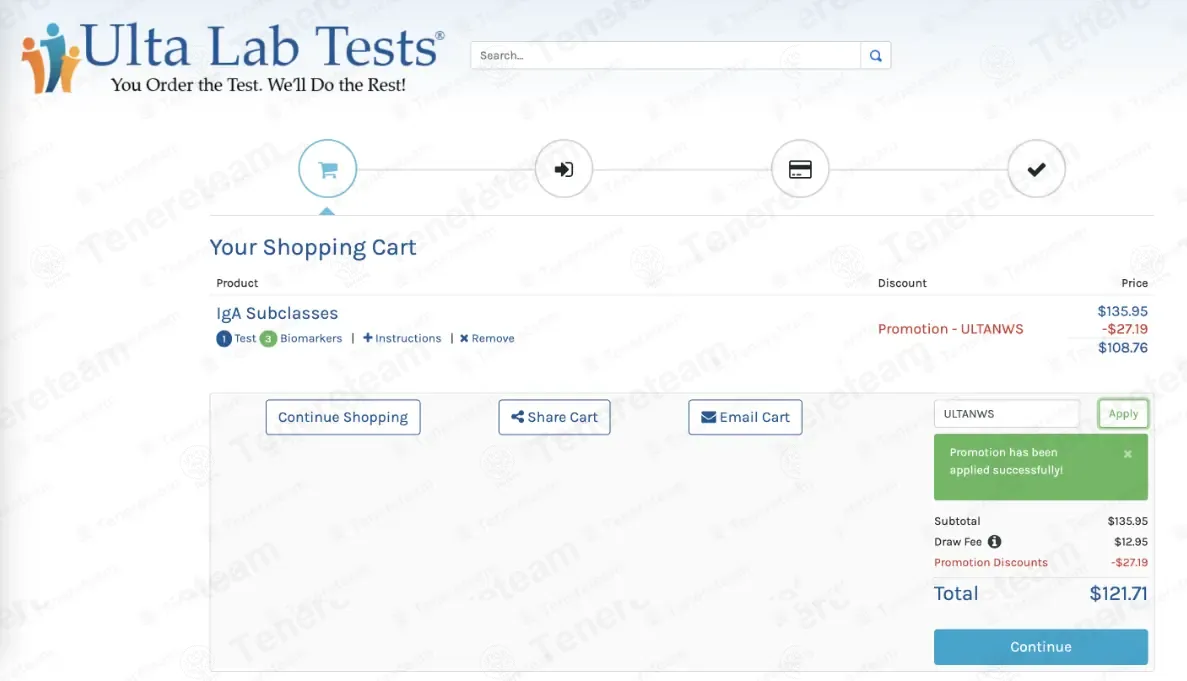Show the 3 Biomarkers details
Viewport: 1187px width, 681px height.
pos(302,339)
